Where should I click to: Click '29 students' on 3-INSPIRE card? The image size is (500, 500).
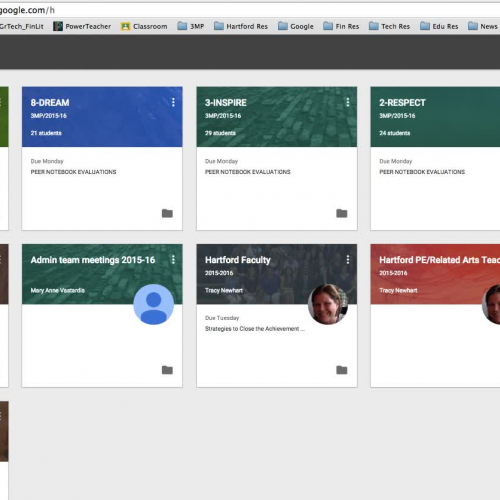click(x=220, y=133)
